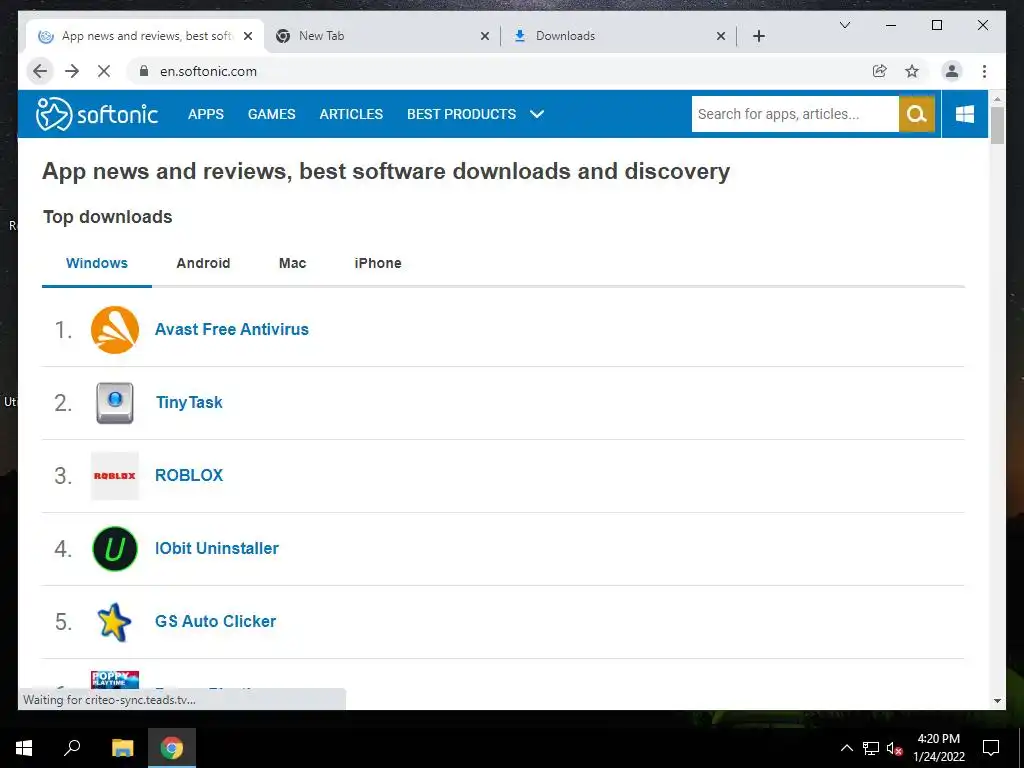Open the Windows Start menu
Screen dimensions: 1024x768
tap(24, 748)
